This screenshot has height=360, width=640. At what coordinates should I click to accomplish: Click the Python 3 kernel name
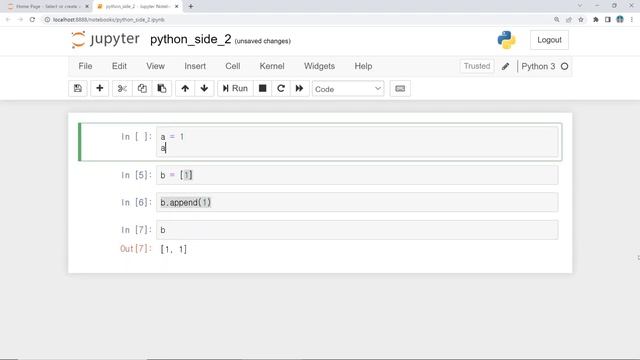point(538,67)
